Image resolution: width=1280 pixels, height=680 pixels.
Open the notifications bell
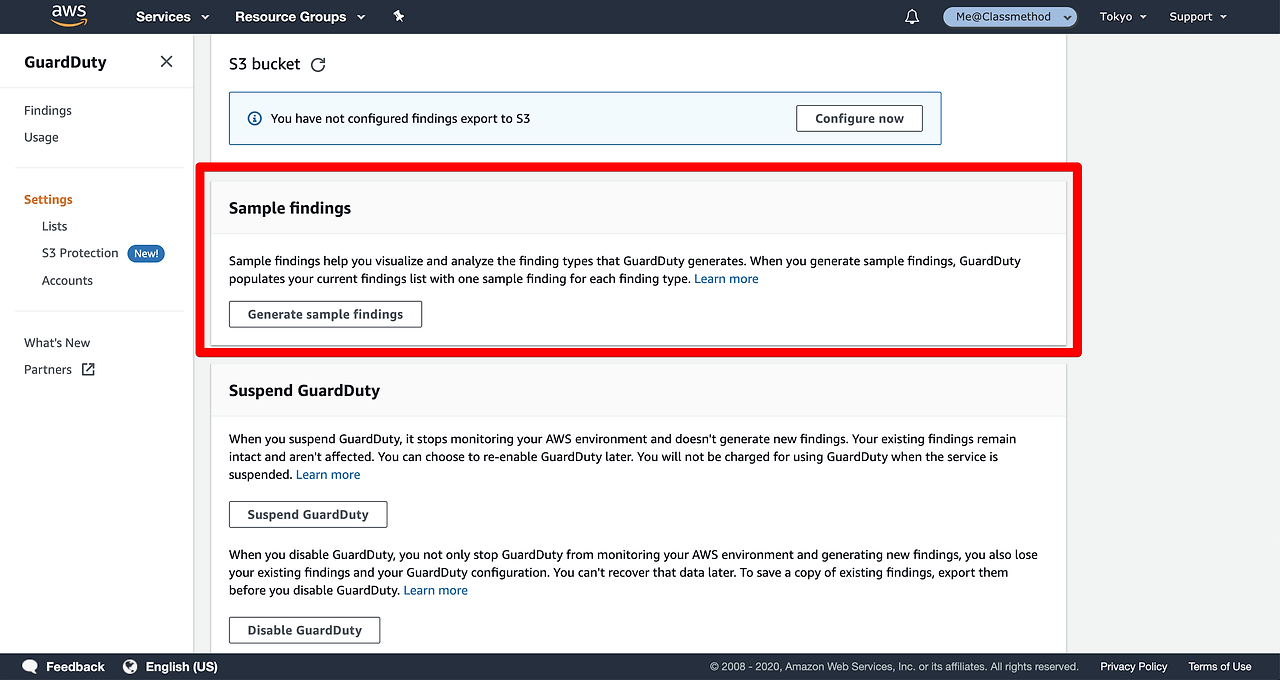(x=912, y=17)
